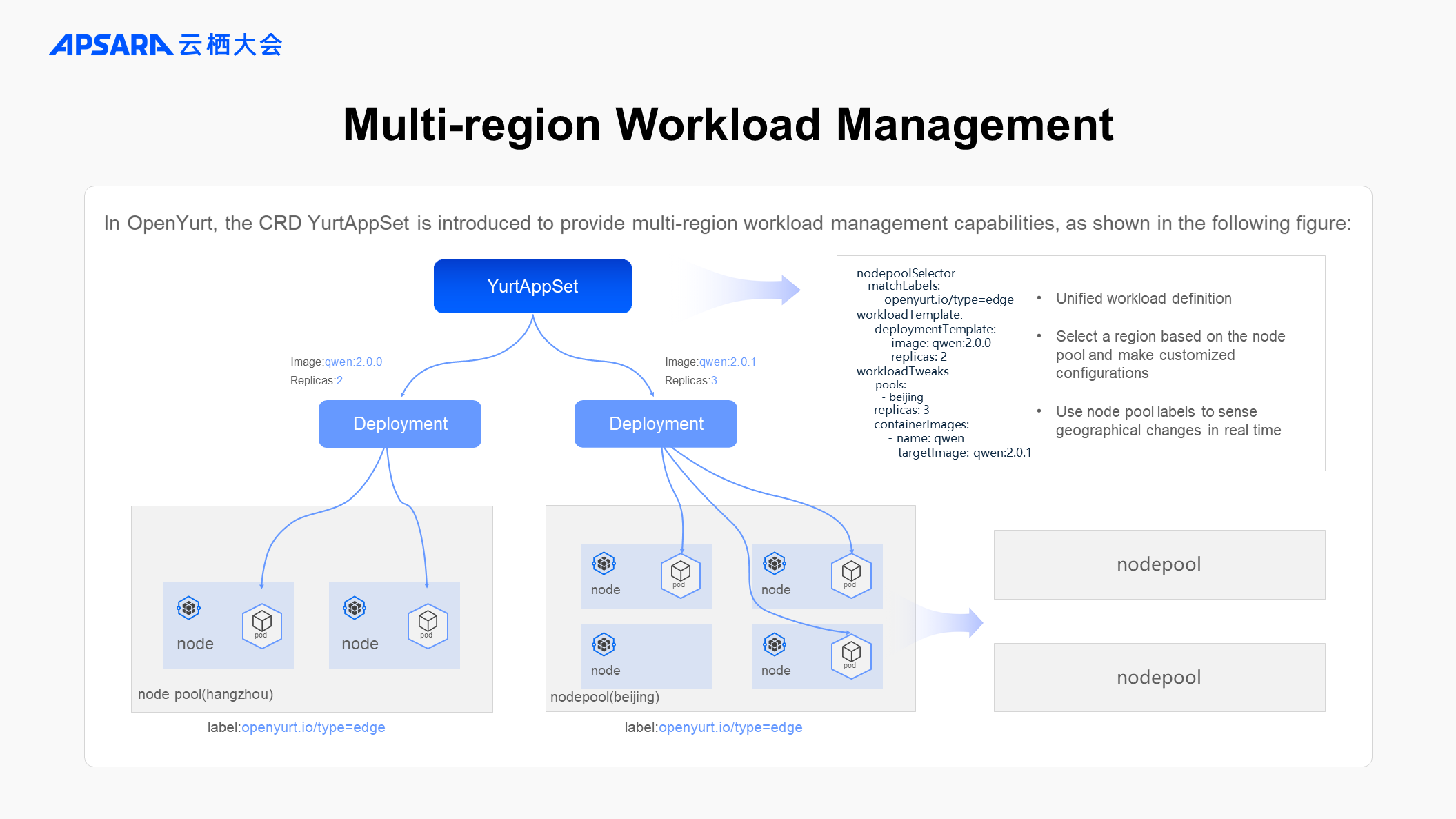Click the '- name: qwen' YAML line
This screenshot has width=1456, height=819.
click(x=926, y=438)
